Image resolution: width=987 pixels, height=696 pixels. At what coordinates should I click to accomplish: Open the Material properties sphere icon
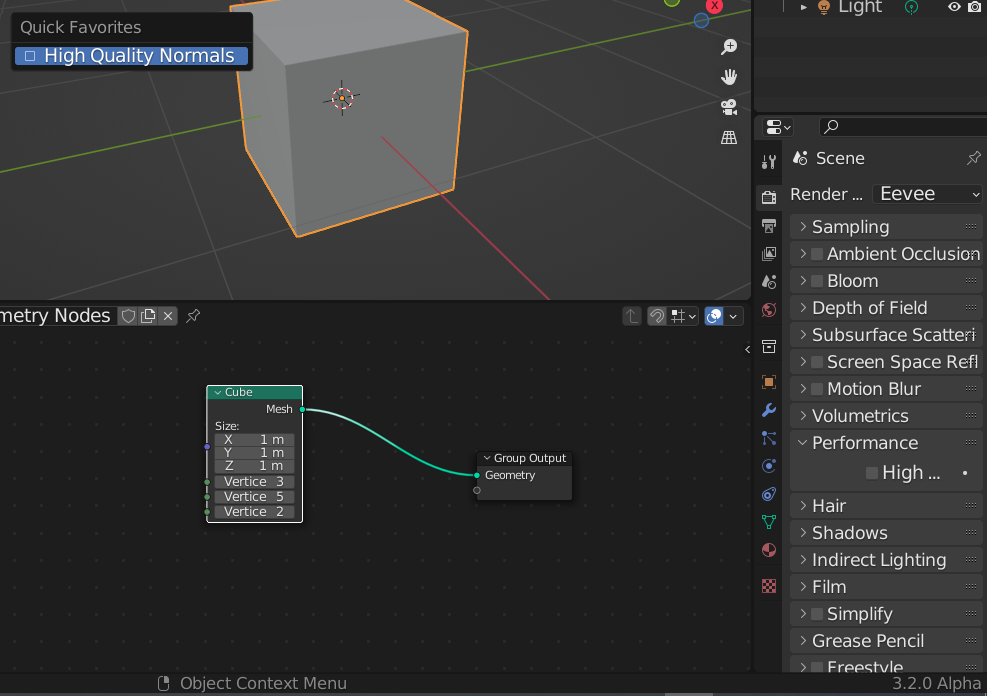(769, 550)
